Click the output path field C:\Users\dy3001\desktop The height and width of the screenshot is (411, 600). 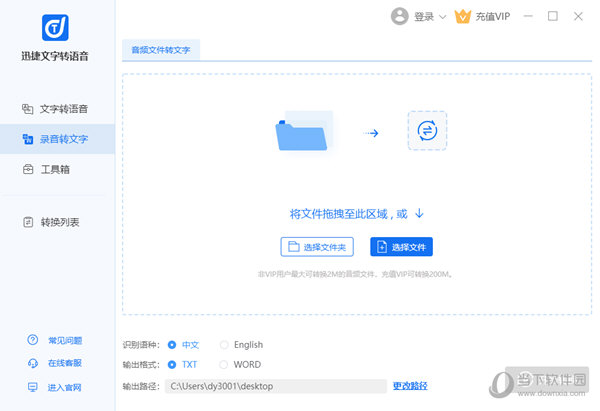[x=276, y=386]
